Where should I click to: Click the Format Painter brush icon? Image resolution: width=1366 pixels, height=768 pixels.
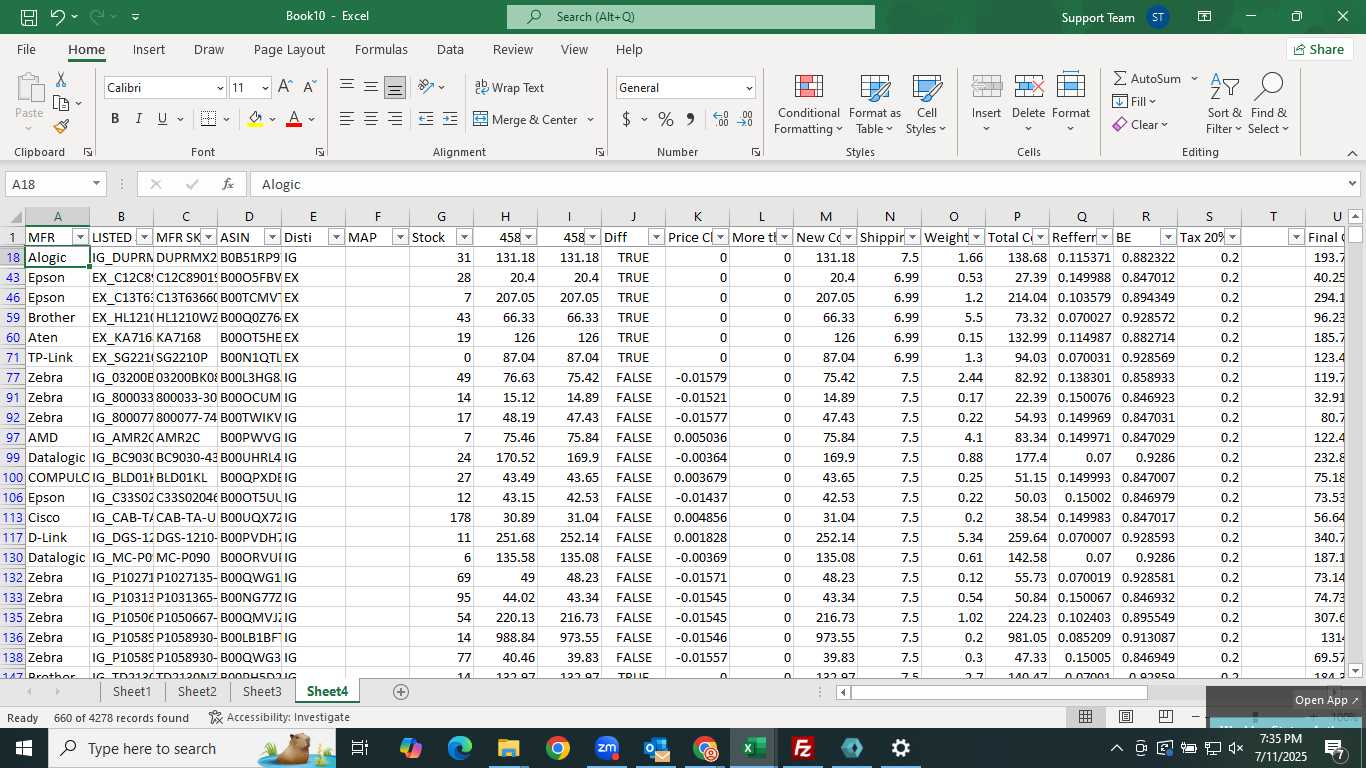pos(61,126)
